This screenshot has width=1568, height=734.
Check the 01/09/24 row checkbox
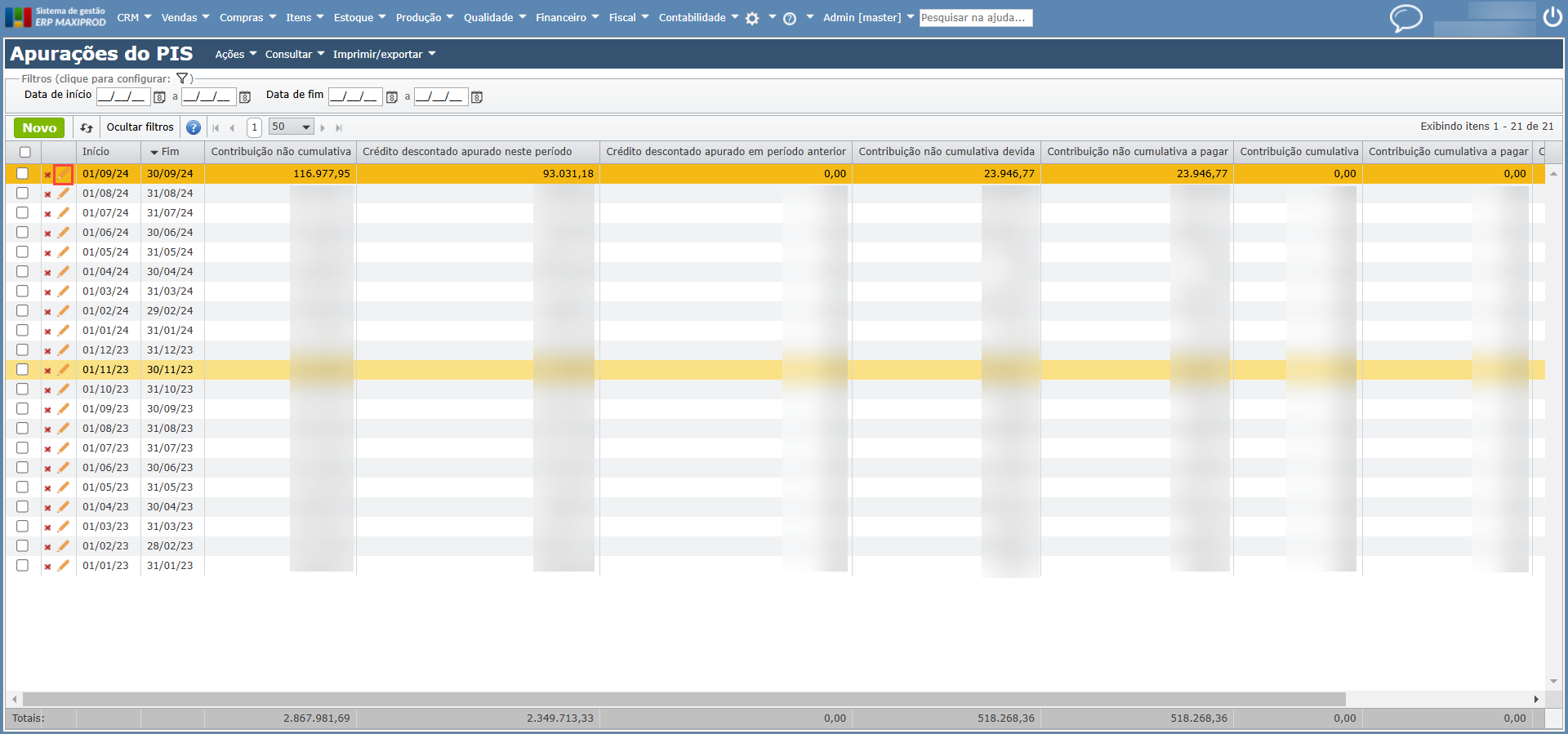[x=23, y=174]
